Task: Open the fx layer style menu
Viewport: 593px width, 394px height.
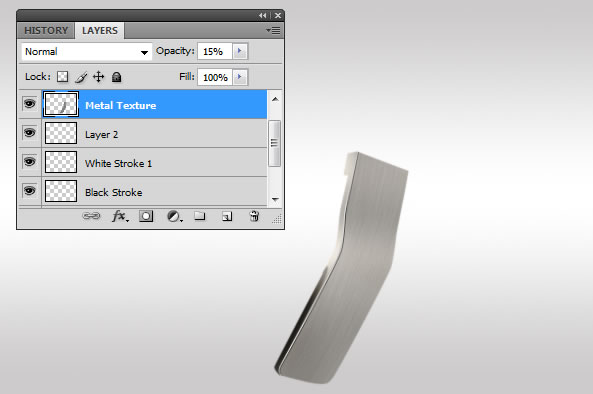Action: click(x=120, y=216)
